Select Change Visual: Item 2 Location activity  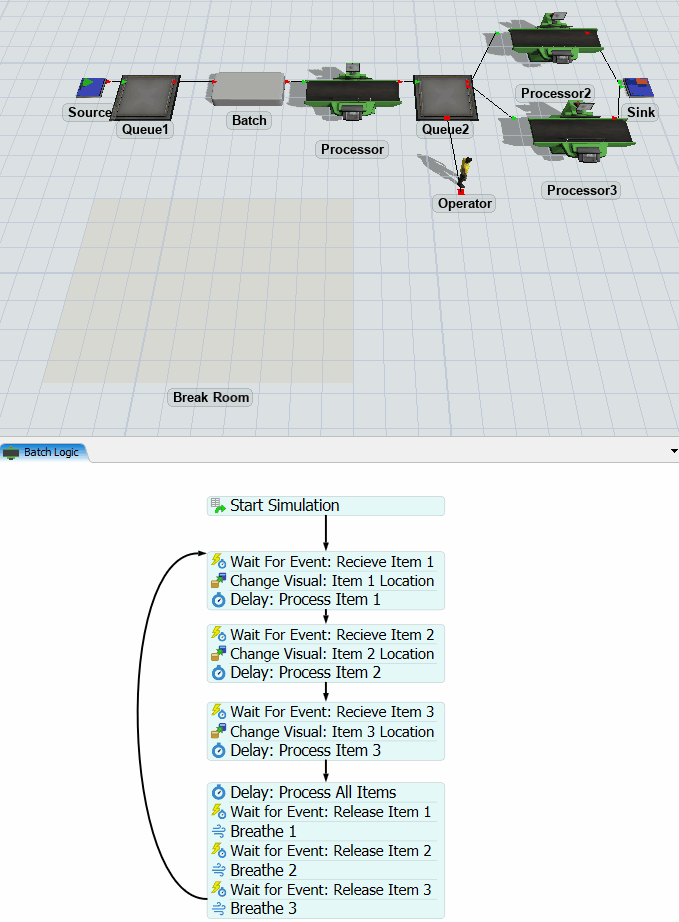coord(331,654)
